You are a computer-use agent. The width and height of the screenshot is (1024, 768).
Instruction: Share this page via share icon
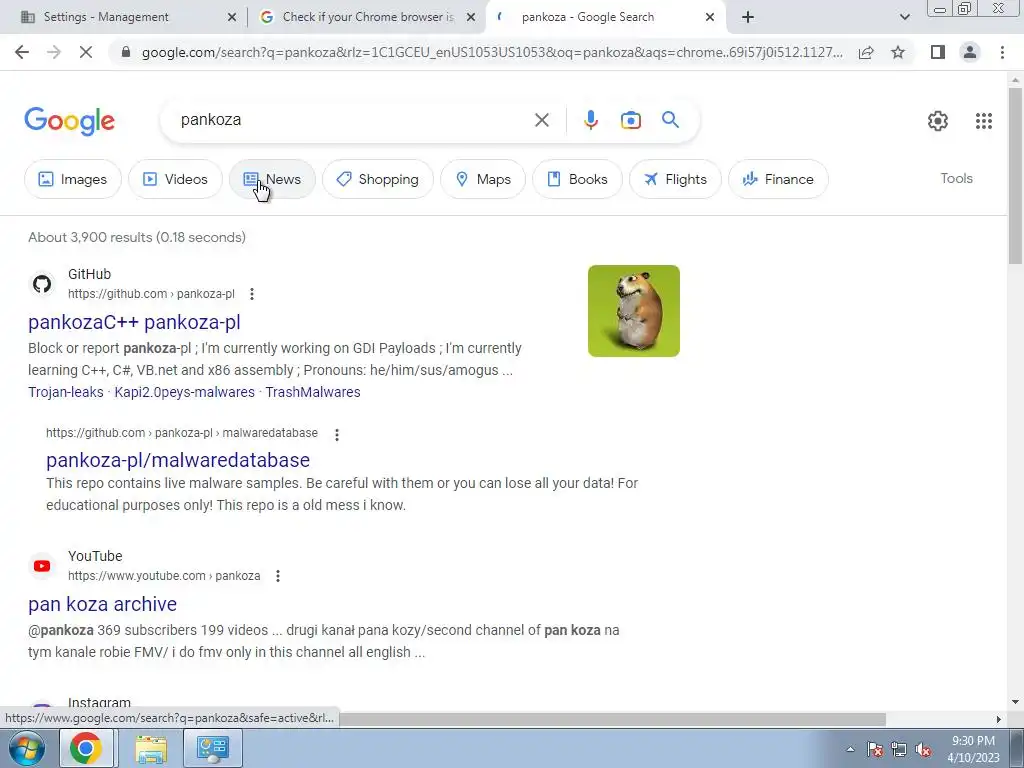click(x=866, y=52)
